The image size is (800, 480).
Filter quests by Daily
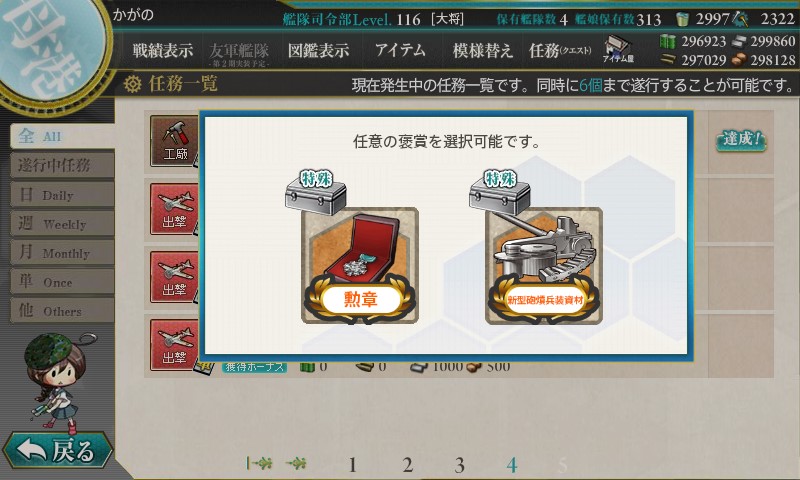click(62, 195)
